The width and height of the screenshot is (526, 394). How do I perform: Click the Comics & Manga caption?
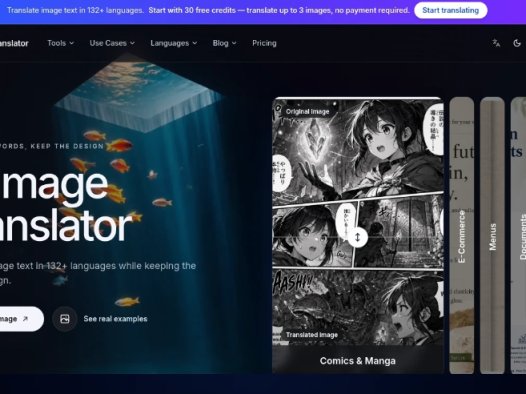tap(358, 361)
